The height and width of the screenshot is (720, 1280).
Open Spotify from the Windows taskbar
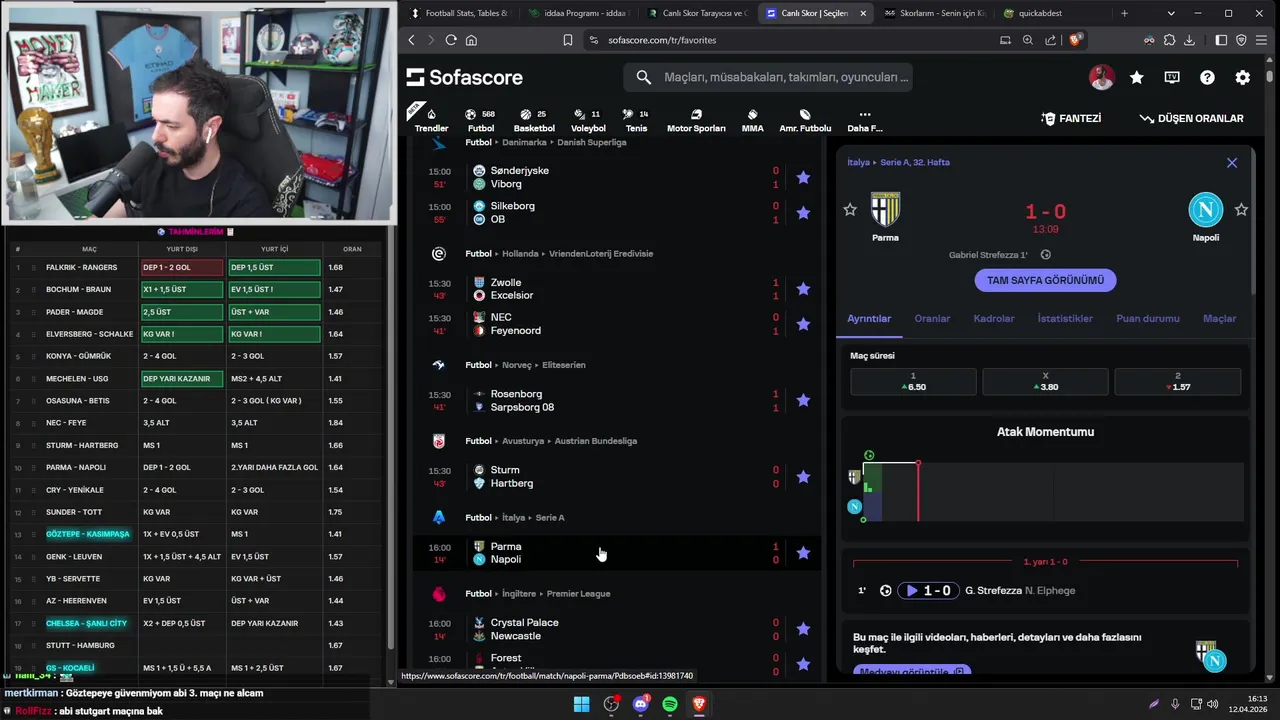(x=670, y=704)
